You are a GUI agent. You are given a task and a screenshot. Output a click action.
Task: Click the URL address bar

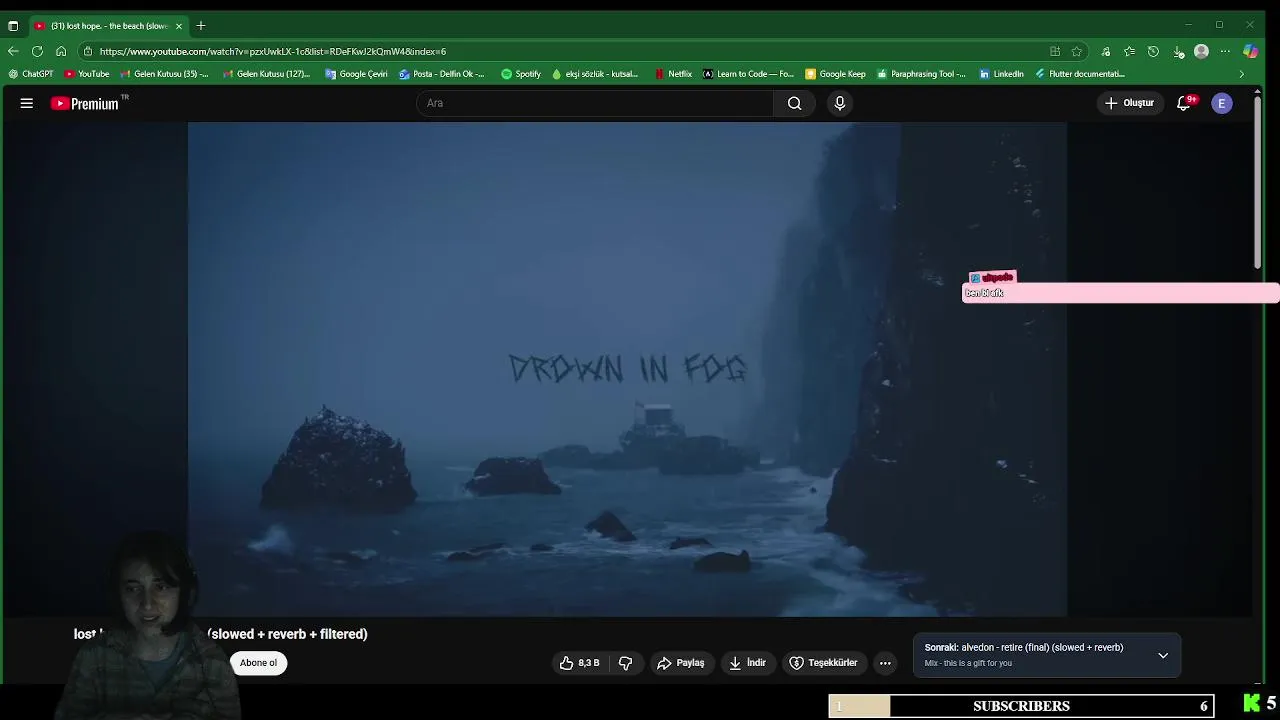click(x=560, y=51)
